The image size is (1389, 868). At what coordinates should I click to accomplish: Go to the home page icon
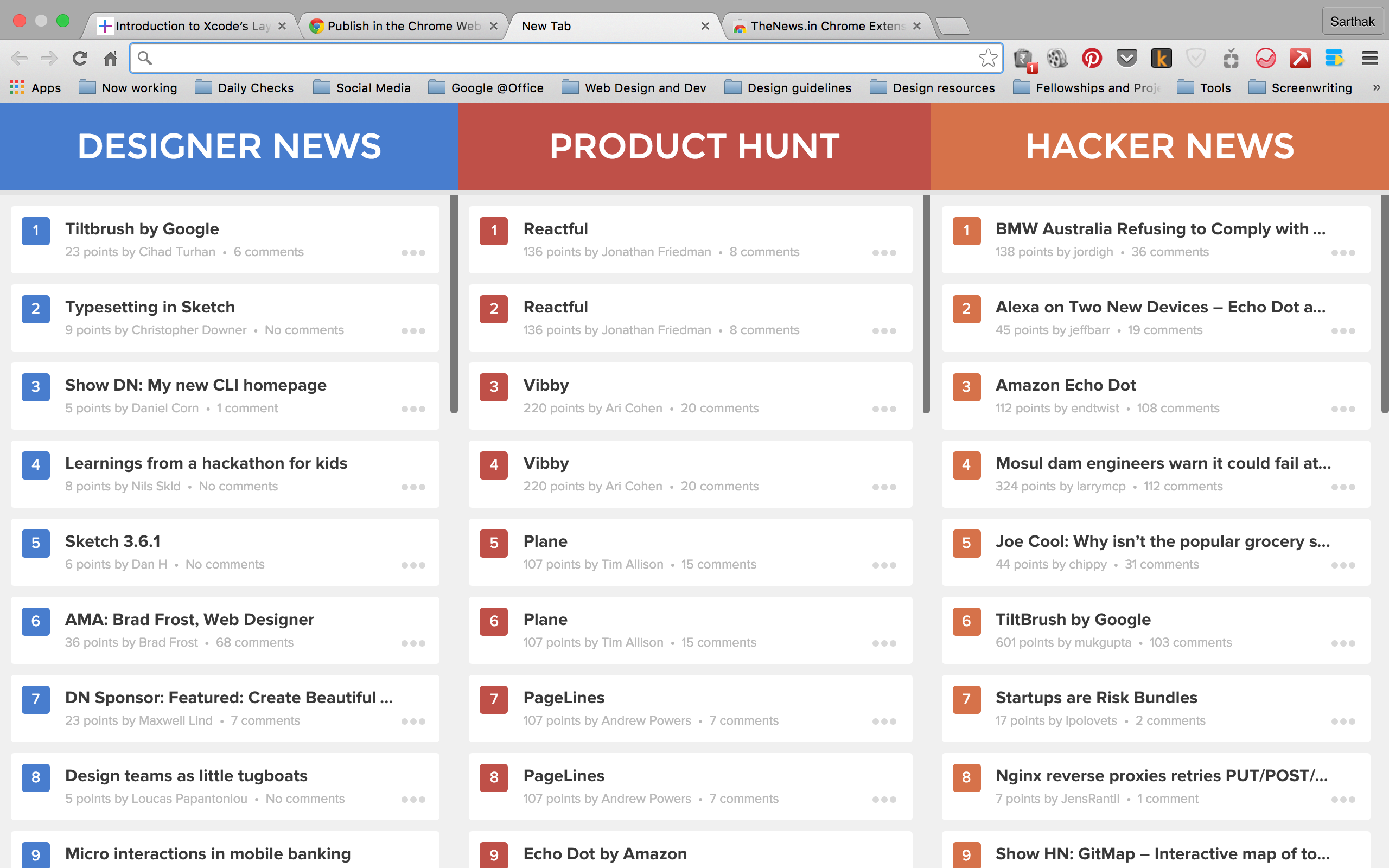pos(110,58)
